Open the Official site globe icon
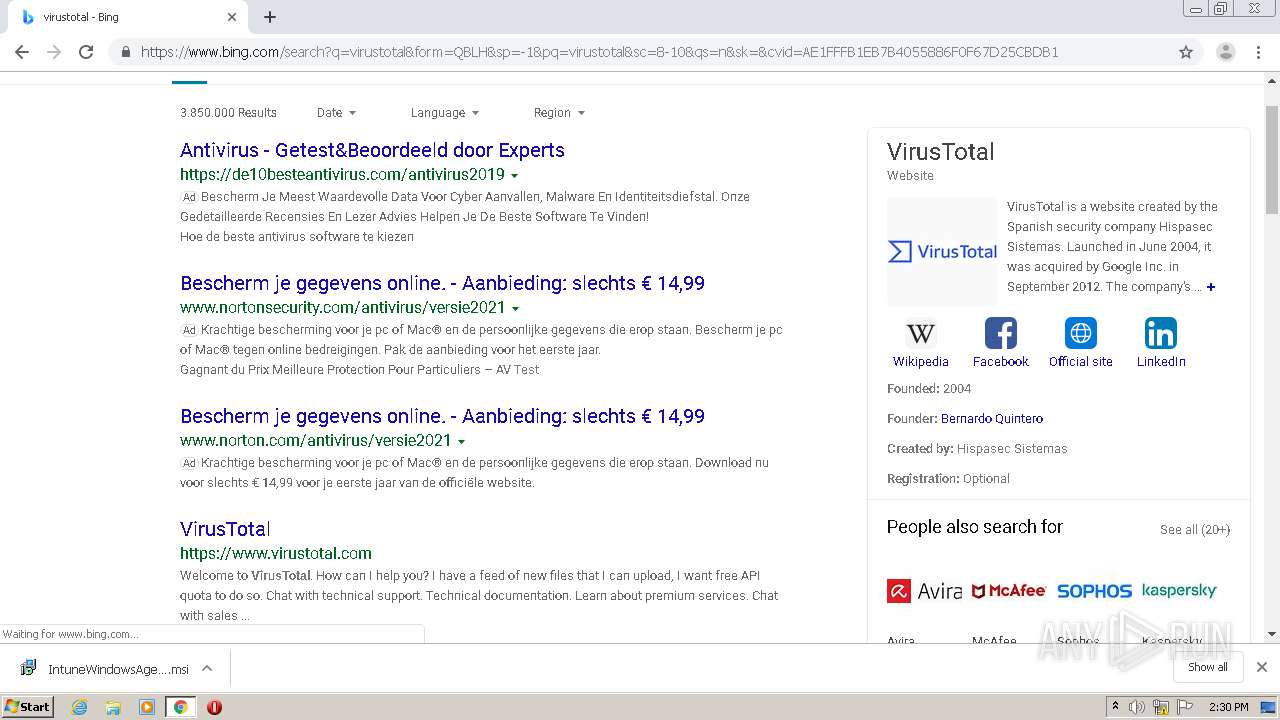Viewport: 1280px width, 720px height. [1081, 333]
